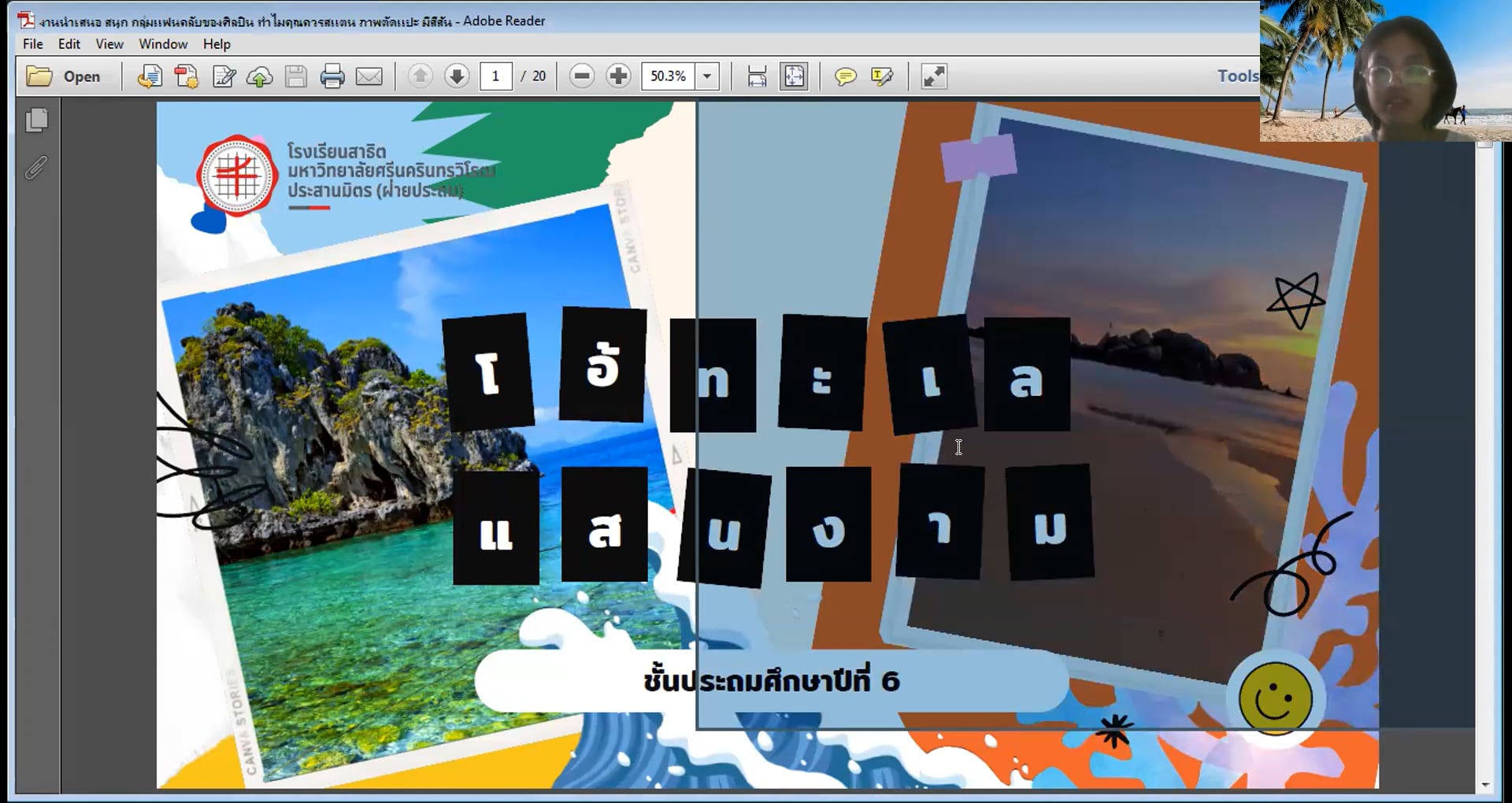The height and width of the screenshot is (803, 1512).
Task: Click the Add sticky note icon
Action: click(x=845, y=76)
